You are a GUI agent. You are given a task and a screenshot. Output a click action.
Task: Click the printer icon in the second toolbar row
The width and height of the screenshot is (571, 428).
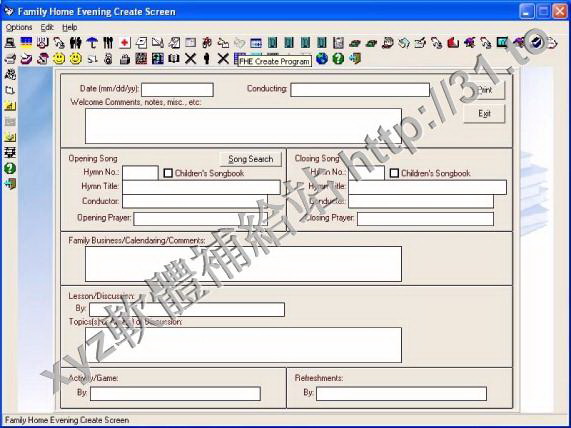coord(10,58)
